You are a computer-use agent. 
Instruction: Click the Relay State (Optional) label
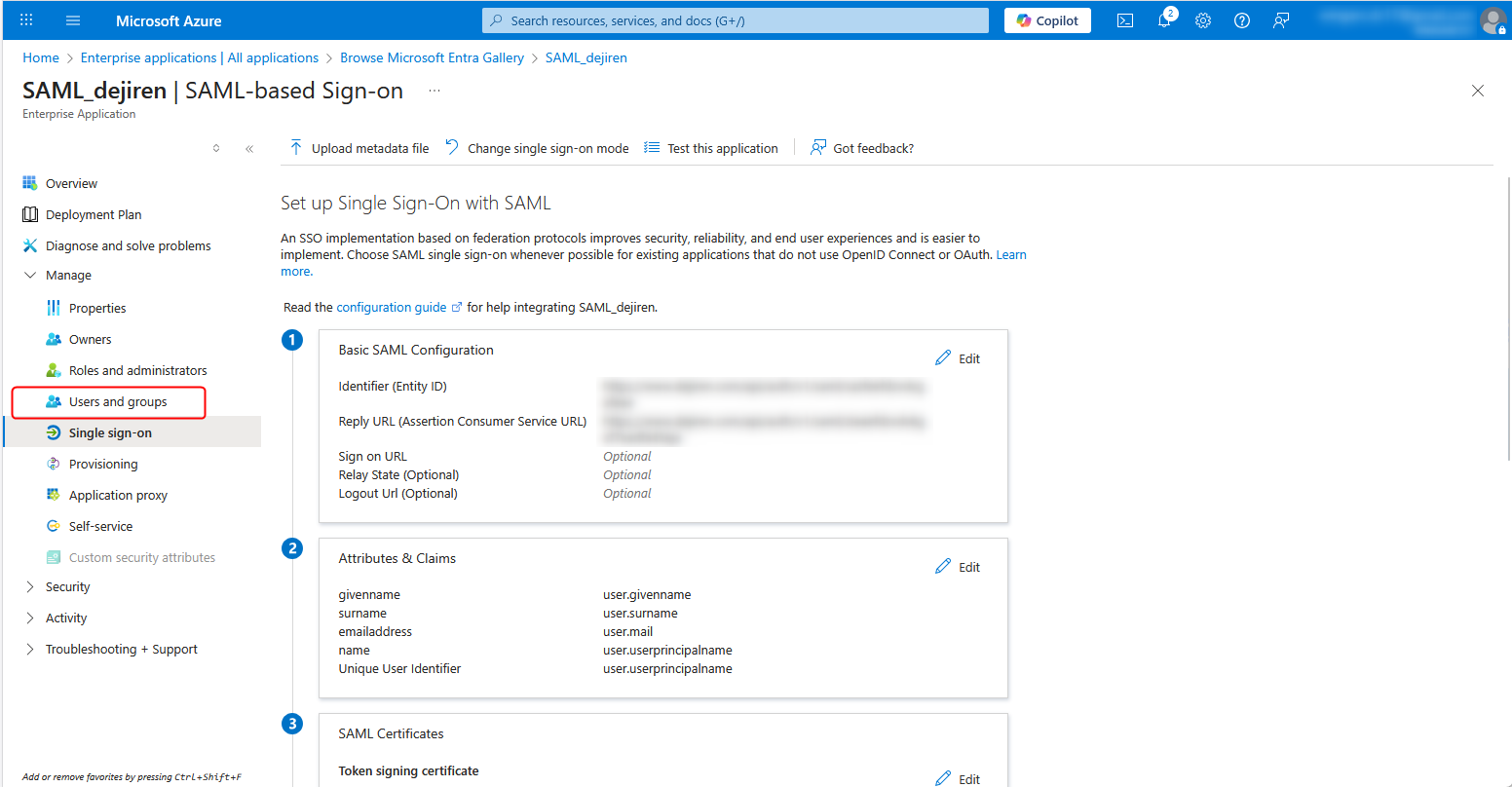398,475
